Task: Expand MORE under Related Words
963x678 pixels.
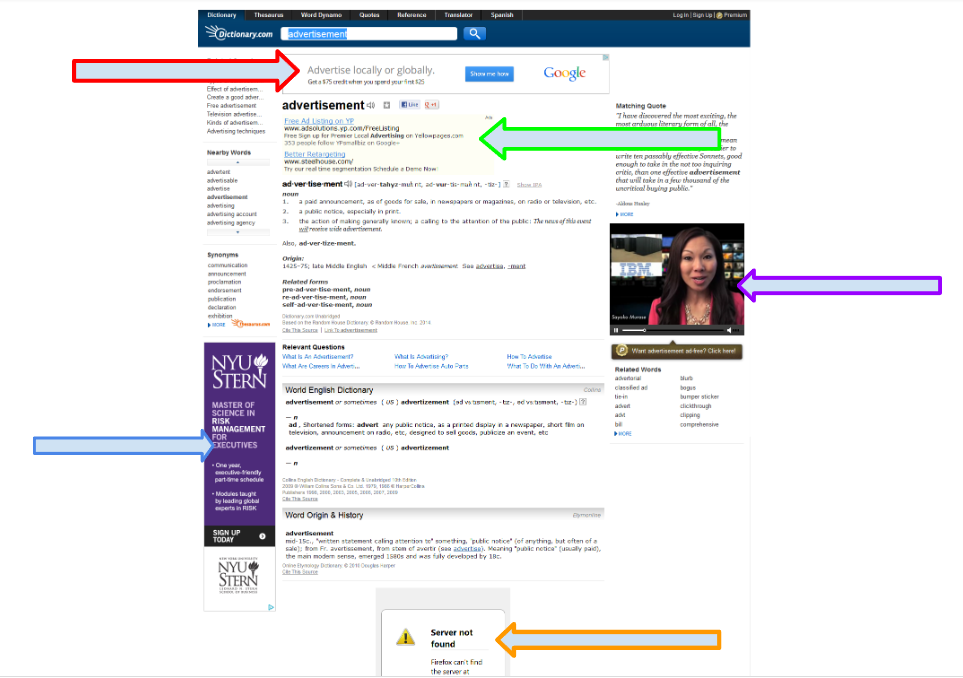Action: coord(623,434)
